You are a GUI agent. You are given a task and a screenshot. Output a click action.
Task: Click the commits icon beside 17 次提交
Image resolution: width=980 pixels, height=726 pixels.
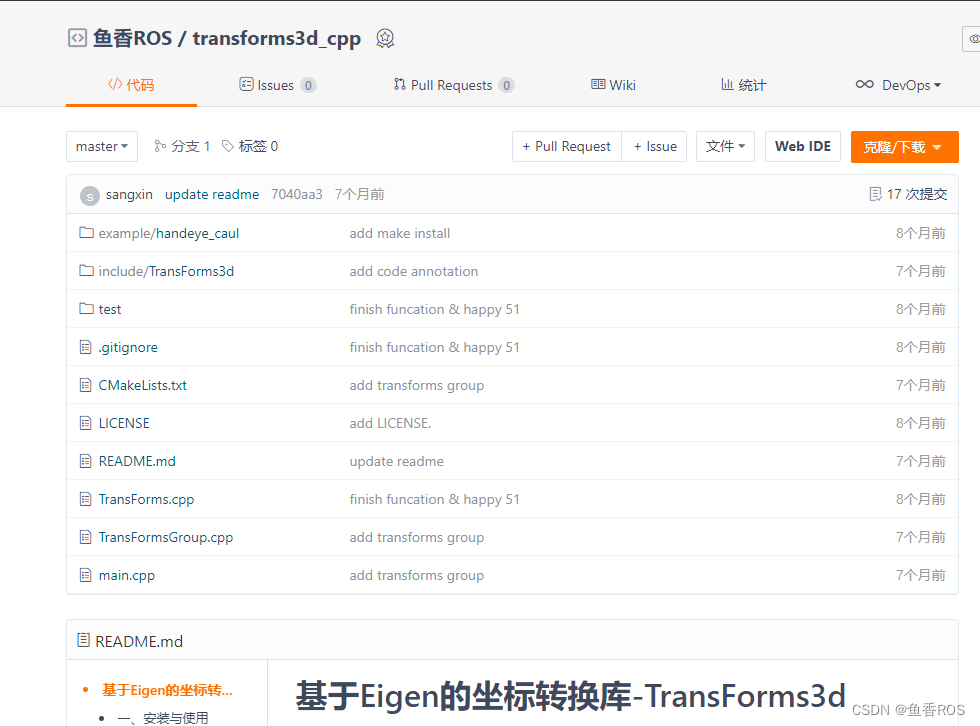[x=875, y=194]
